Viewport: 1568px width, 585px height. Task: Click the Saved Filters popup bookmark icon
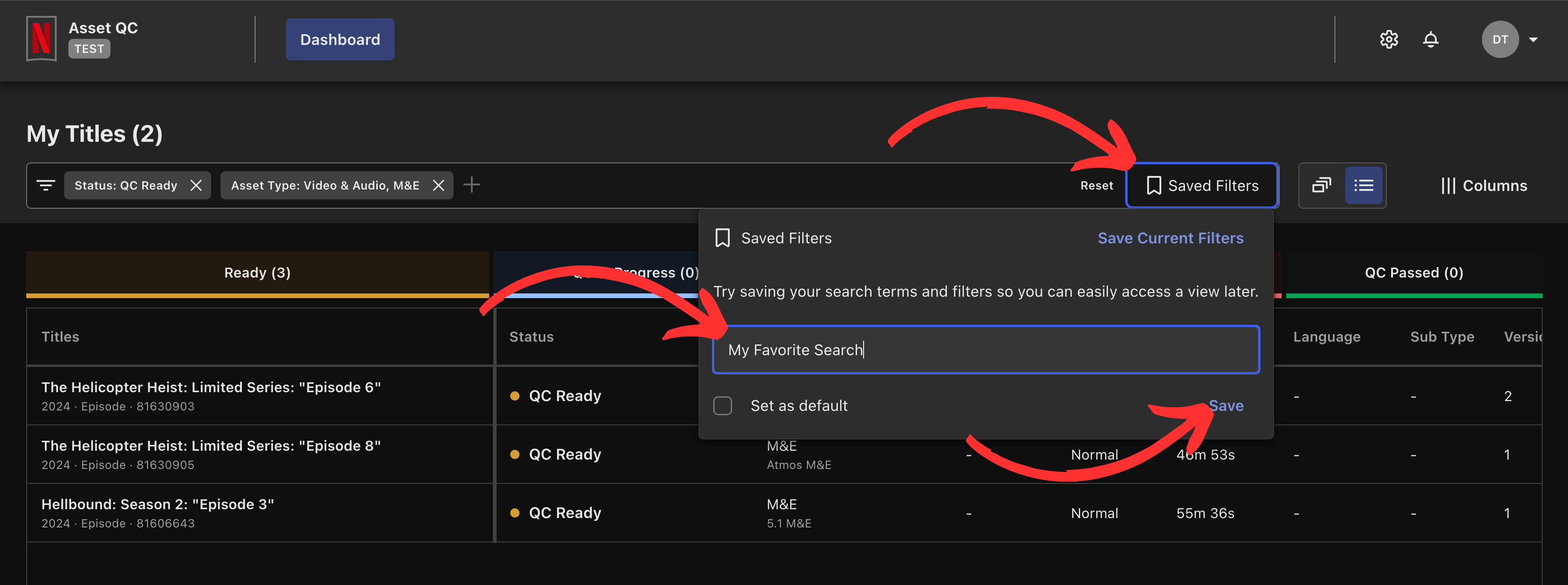point(722,238)
